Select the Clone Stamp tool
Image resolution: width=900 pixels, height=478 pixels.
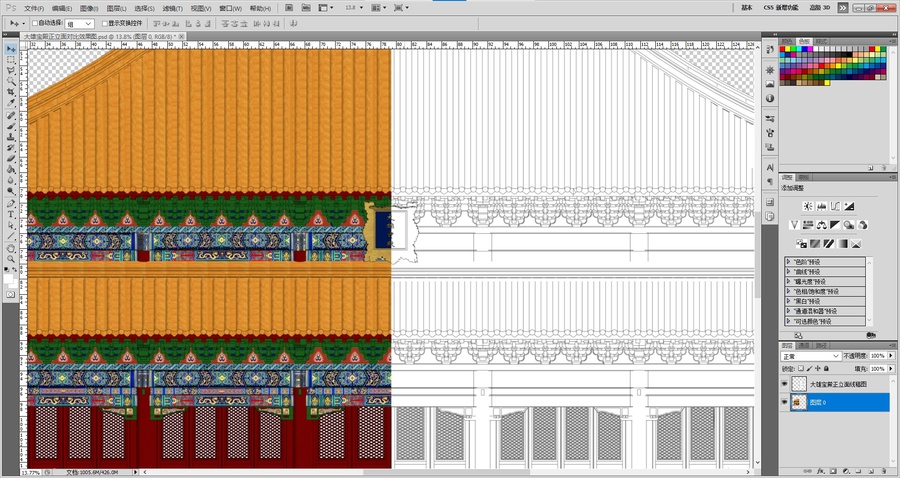11,137
